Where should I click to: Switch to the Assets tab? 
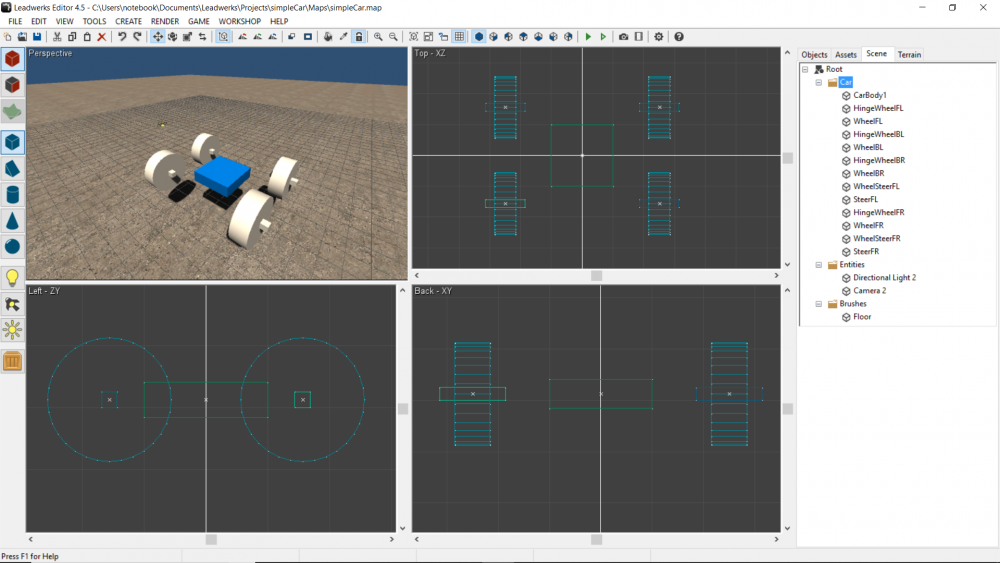click(846, 55)
